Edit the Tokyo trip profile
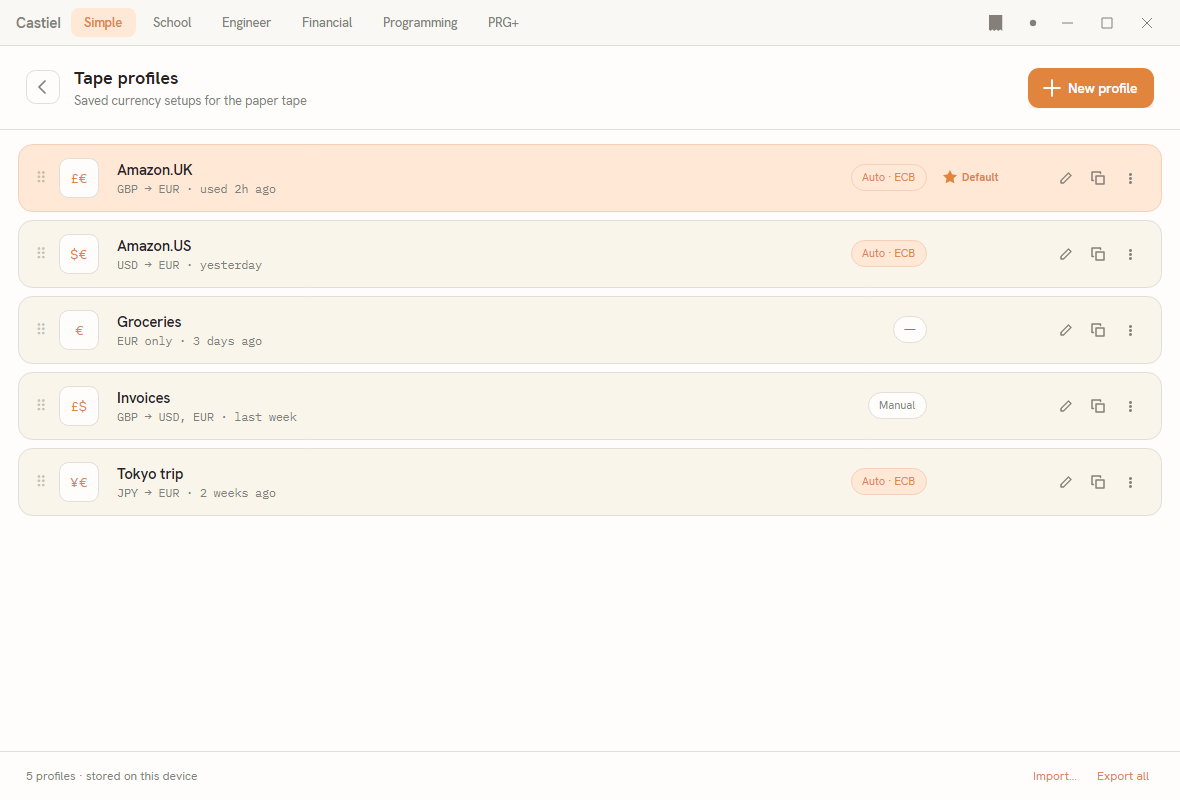 (1066, 482)
